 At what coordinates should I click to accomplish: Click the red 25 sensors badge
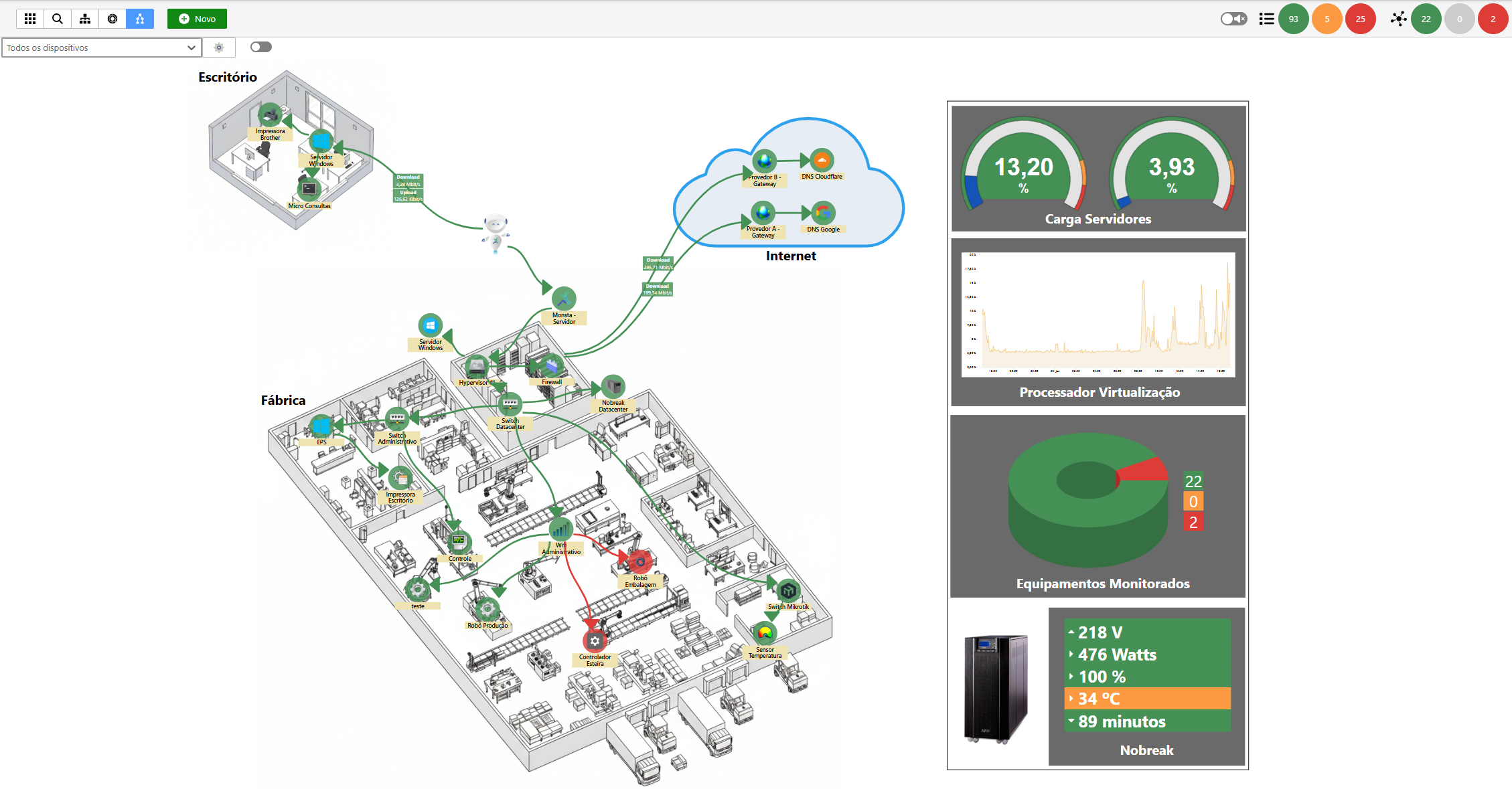pos(1360,19)
